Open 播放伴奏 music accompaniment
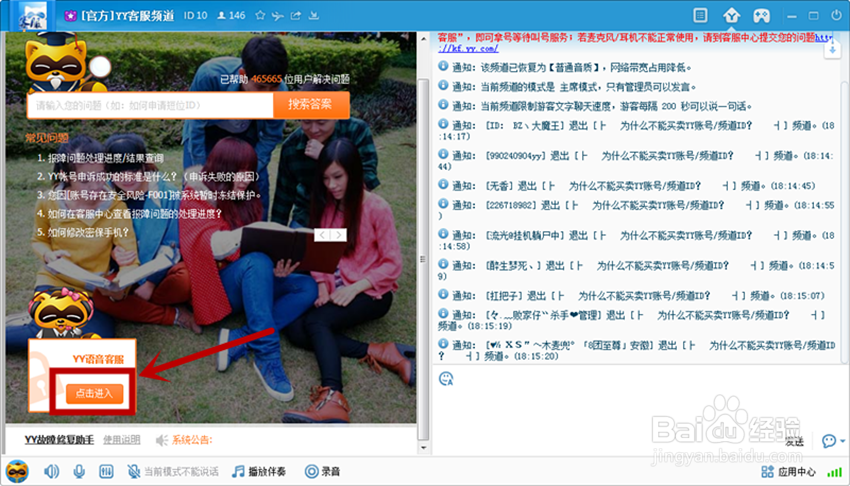850x486 pixels. click(259, 471)
